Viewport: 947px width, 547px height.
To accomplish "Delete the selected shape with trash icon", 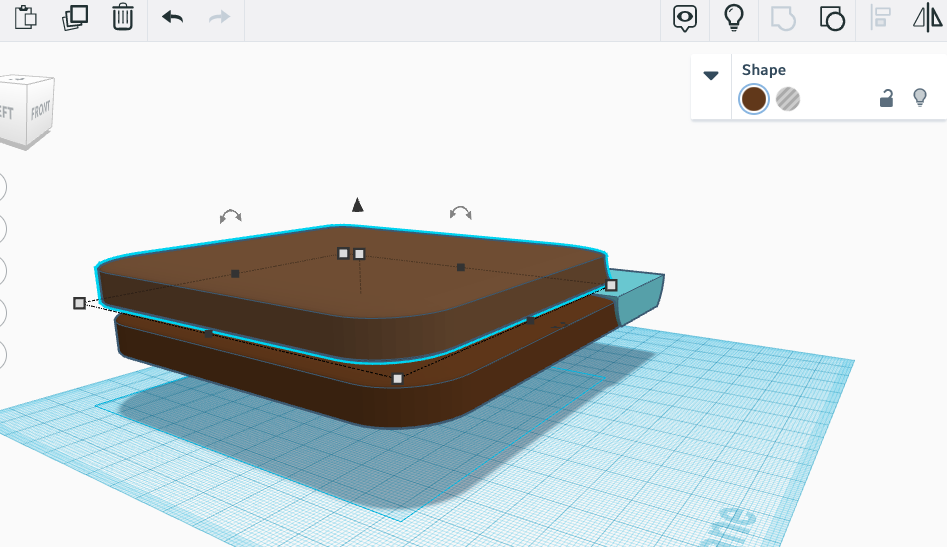I will point(123,17).
